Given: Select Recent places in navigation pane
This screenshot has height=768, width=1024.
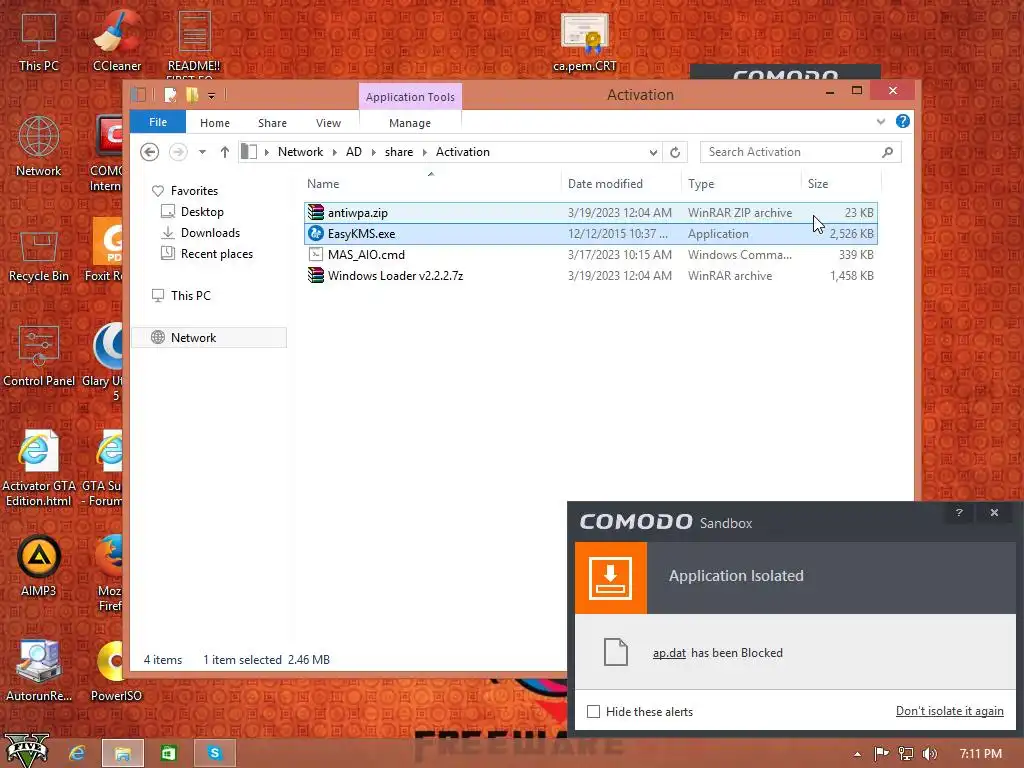Looking at the screenshot, I should (216, 253).
